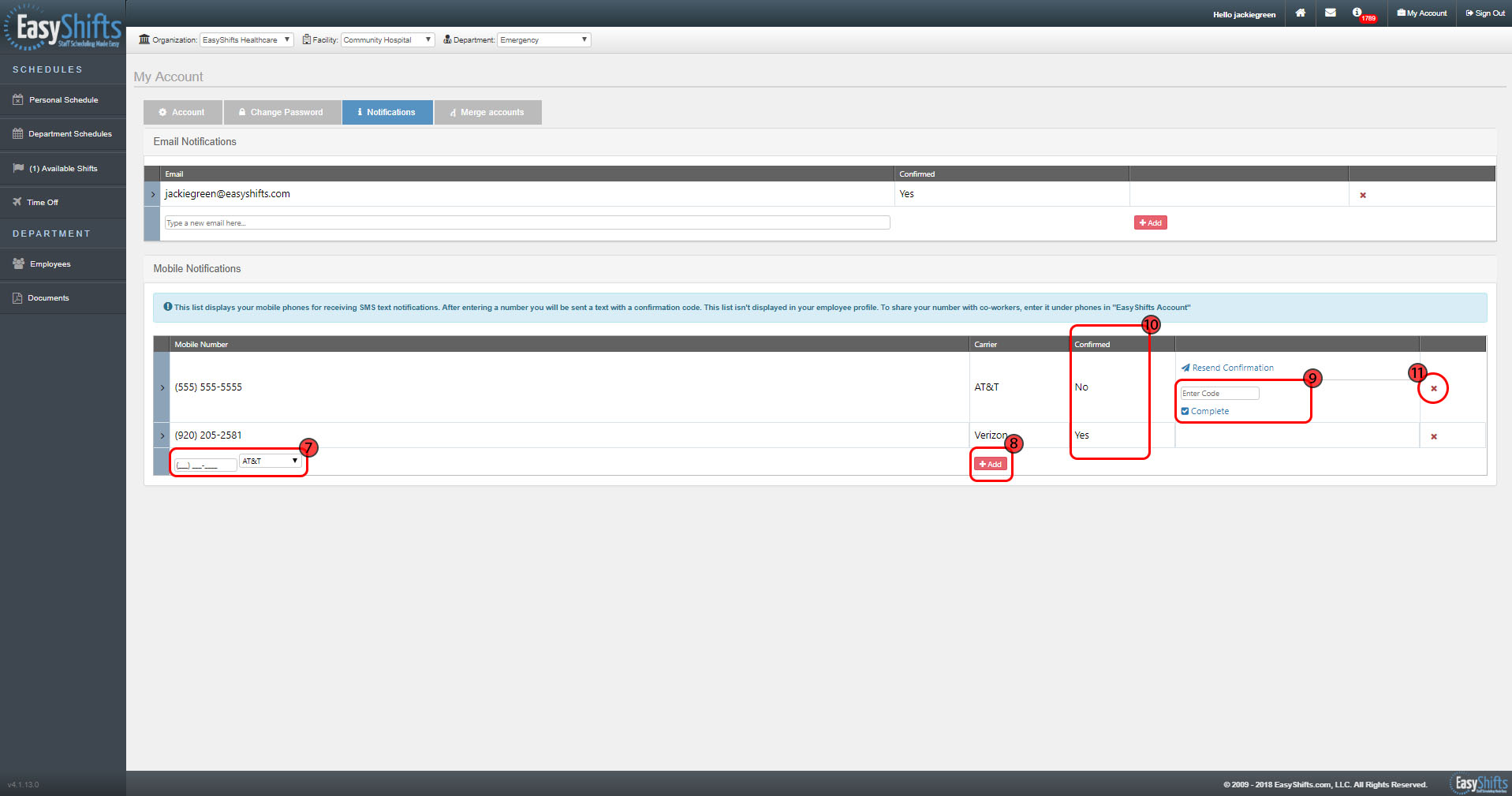Click the Documents file icon

tap(17, 298)
